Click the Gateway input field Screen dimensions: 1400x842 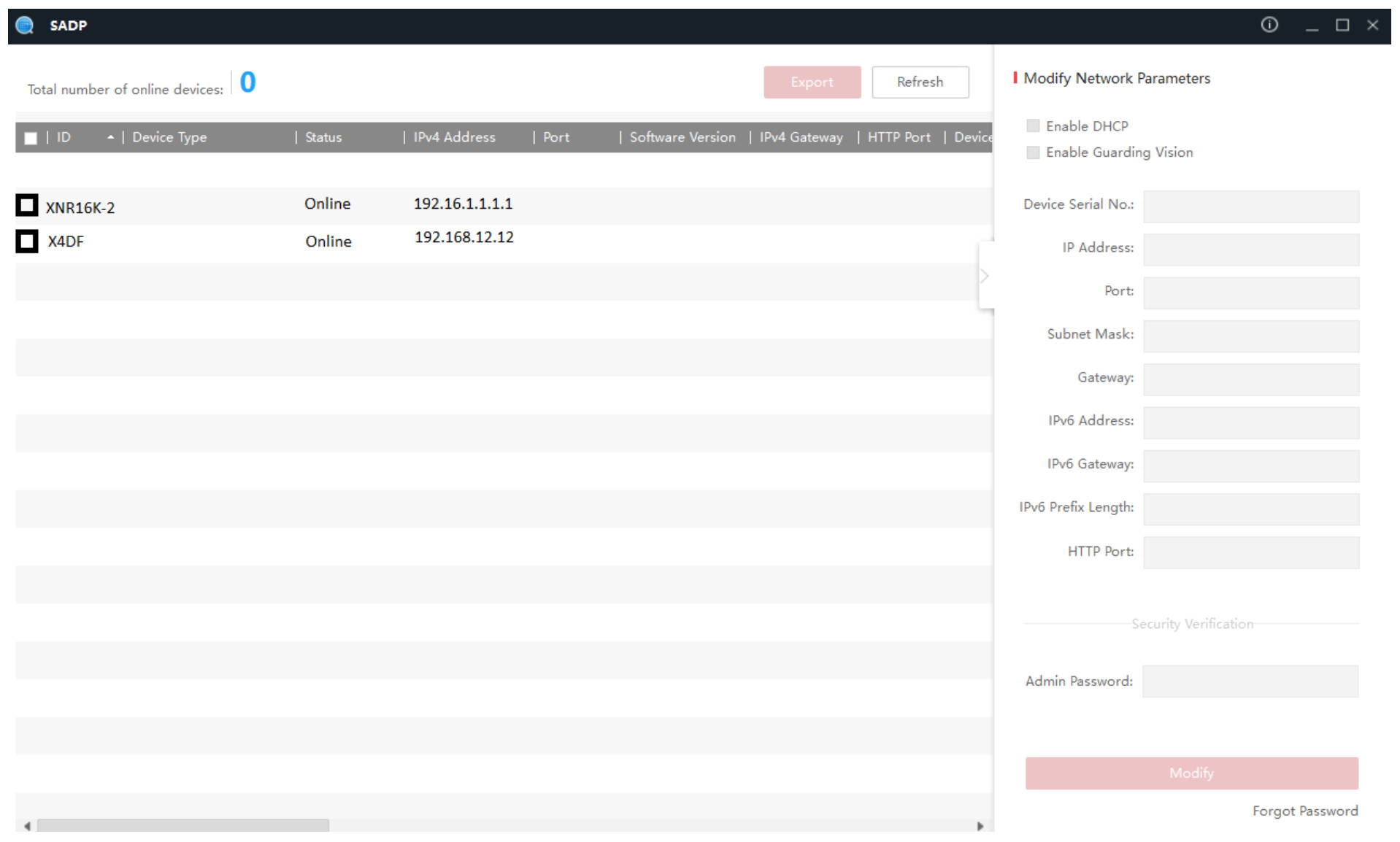coord(1251,379)
